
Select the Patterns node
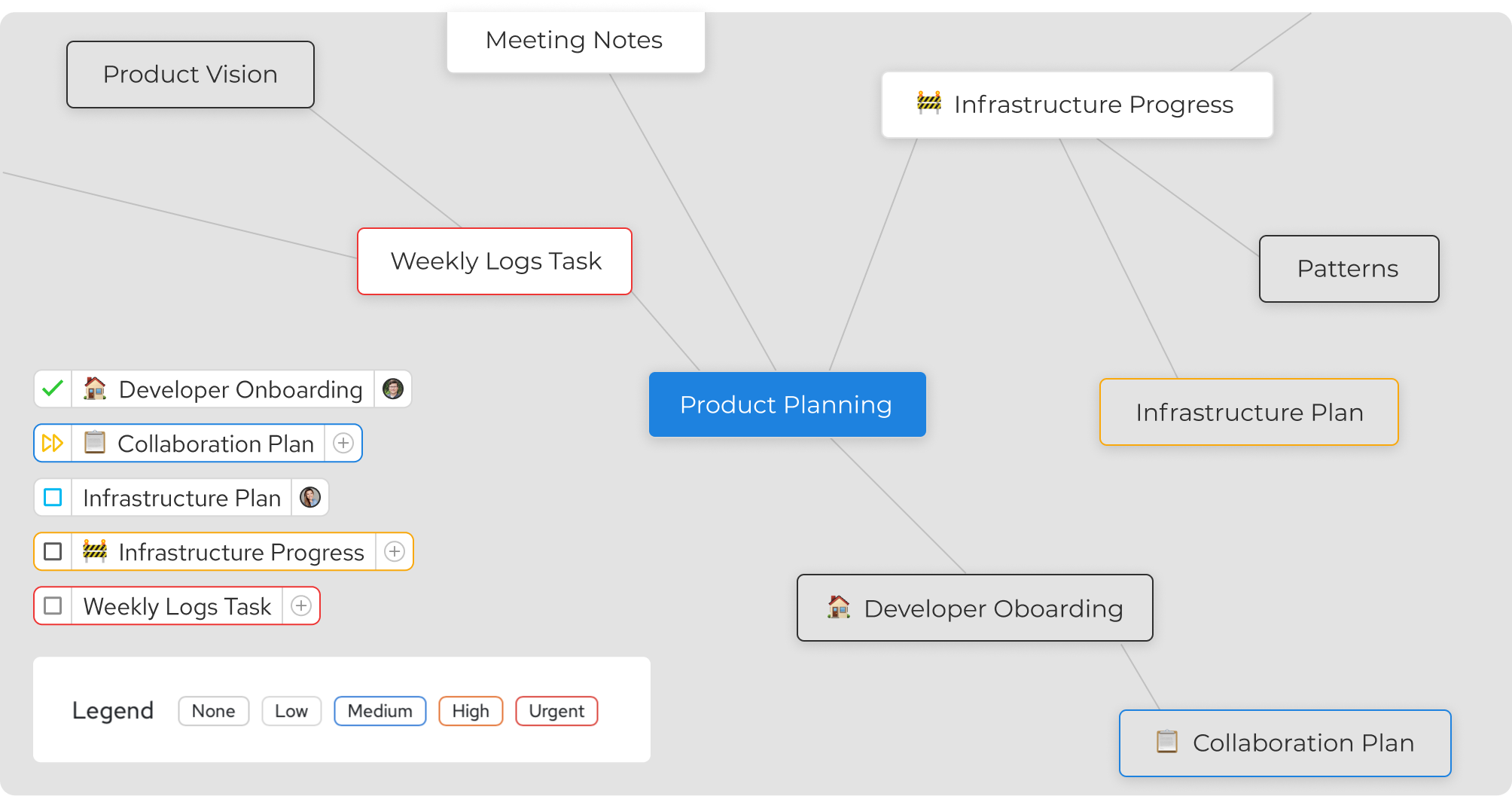pyautogui.click(x=1349, y=269)
